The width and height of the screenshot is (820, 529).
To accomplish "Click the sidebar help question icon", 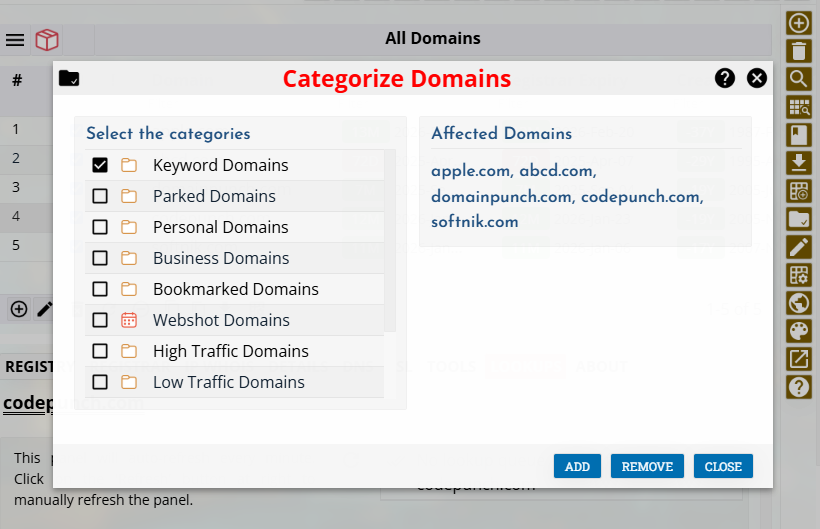I will pos(799,387).
